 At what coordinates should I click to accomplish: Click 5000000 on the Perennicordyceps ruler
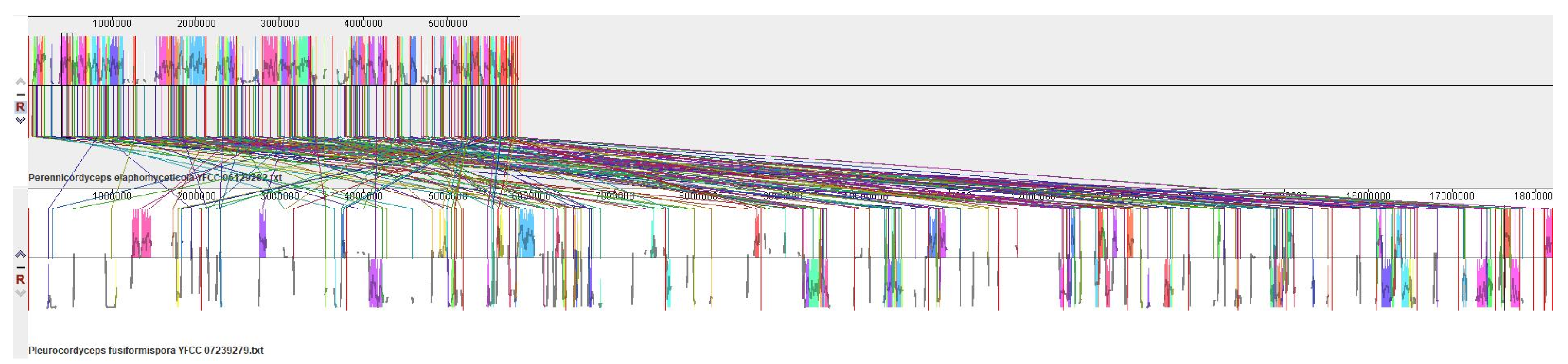448,23
